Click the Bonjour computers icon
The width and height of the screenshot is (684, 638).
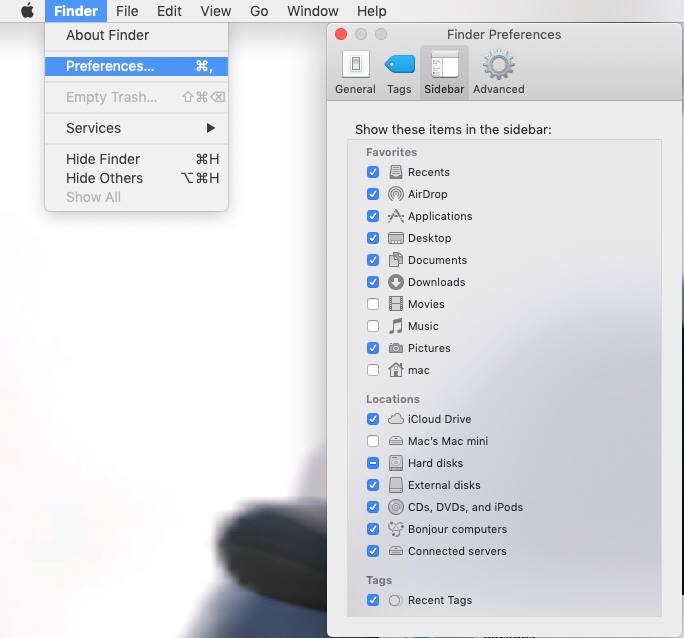396,529
